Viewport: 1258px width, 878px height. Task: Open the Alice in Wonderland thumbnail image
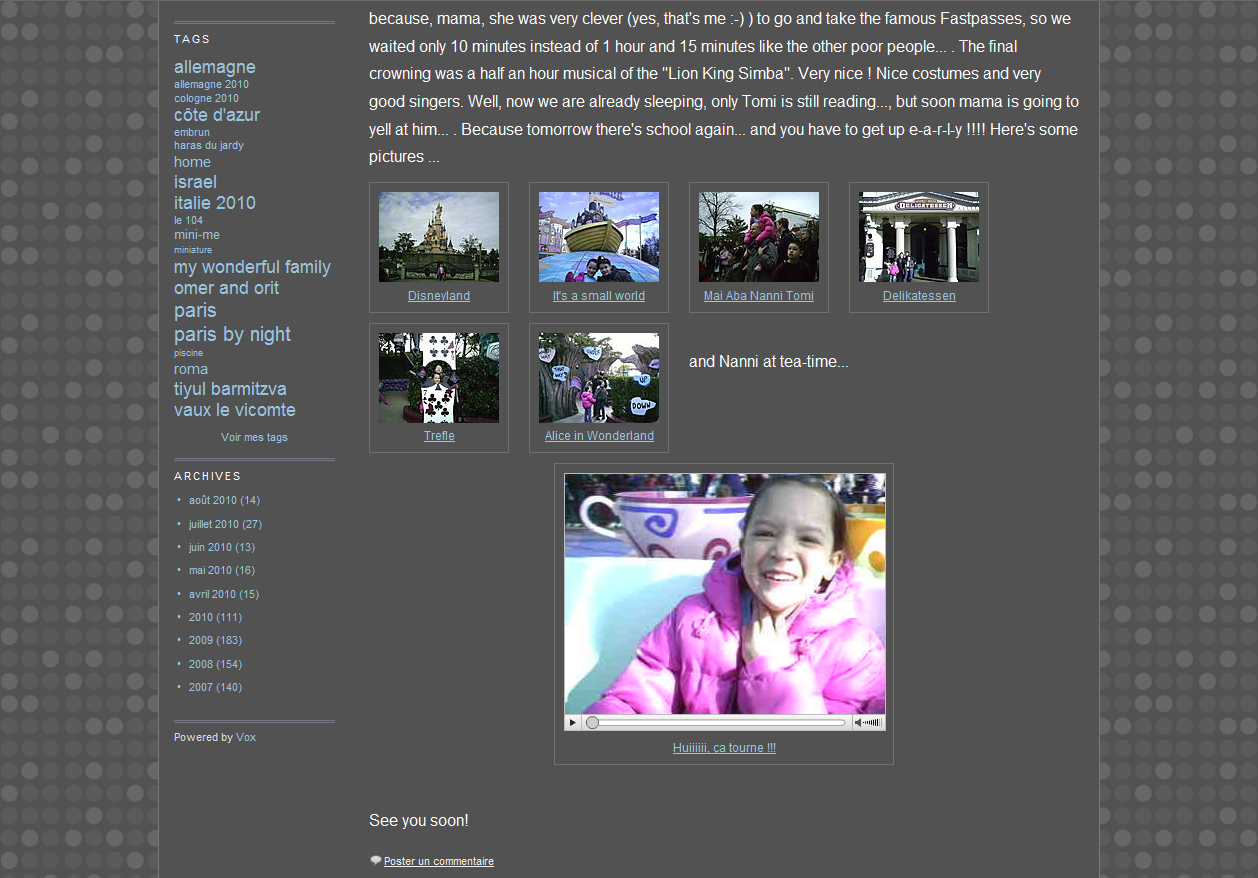pyautogui.click(x=598, y=378)
